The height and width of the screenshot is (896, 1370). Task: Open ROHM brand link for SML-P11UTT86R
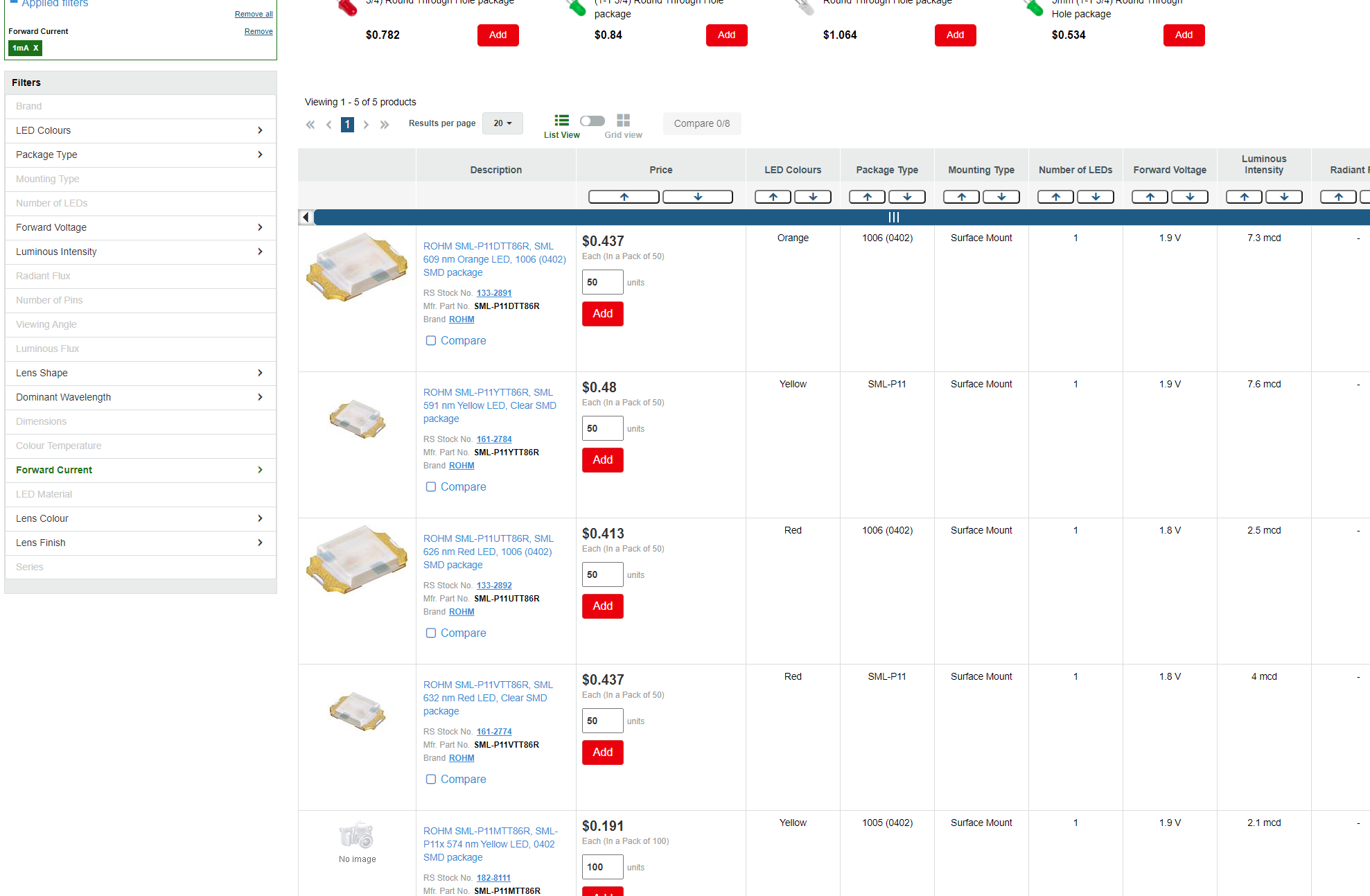462,612
